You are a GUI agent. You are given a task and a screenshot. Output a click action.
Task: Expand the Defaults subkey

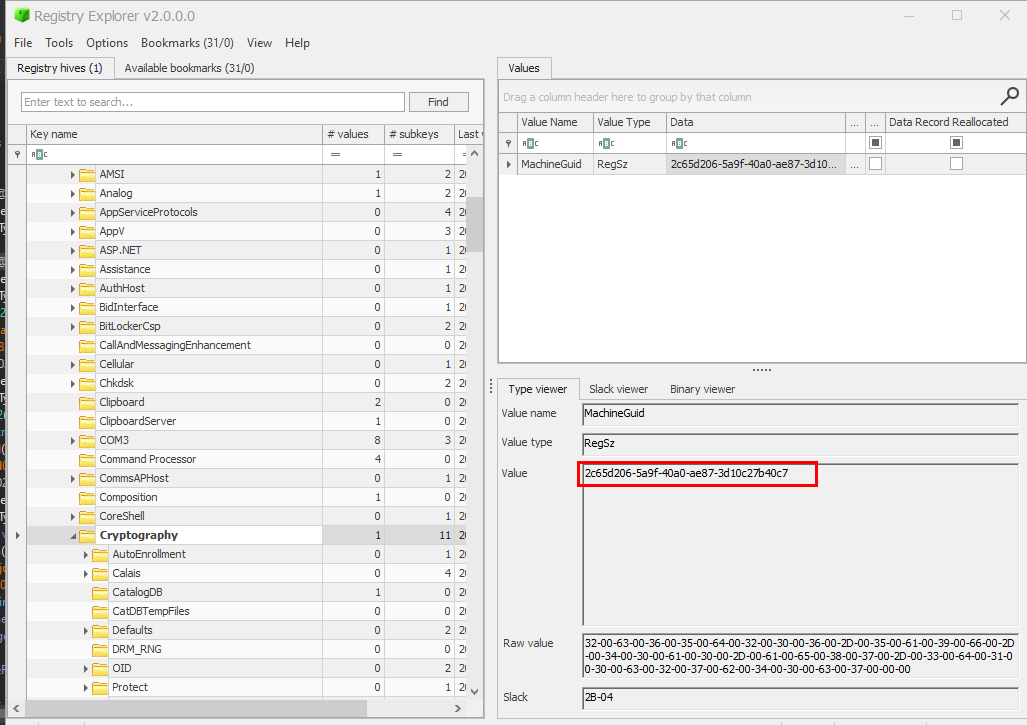(85, 631)
